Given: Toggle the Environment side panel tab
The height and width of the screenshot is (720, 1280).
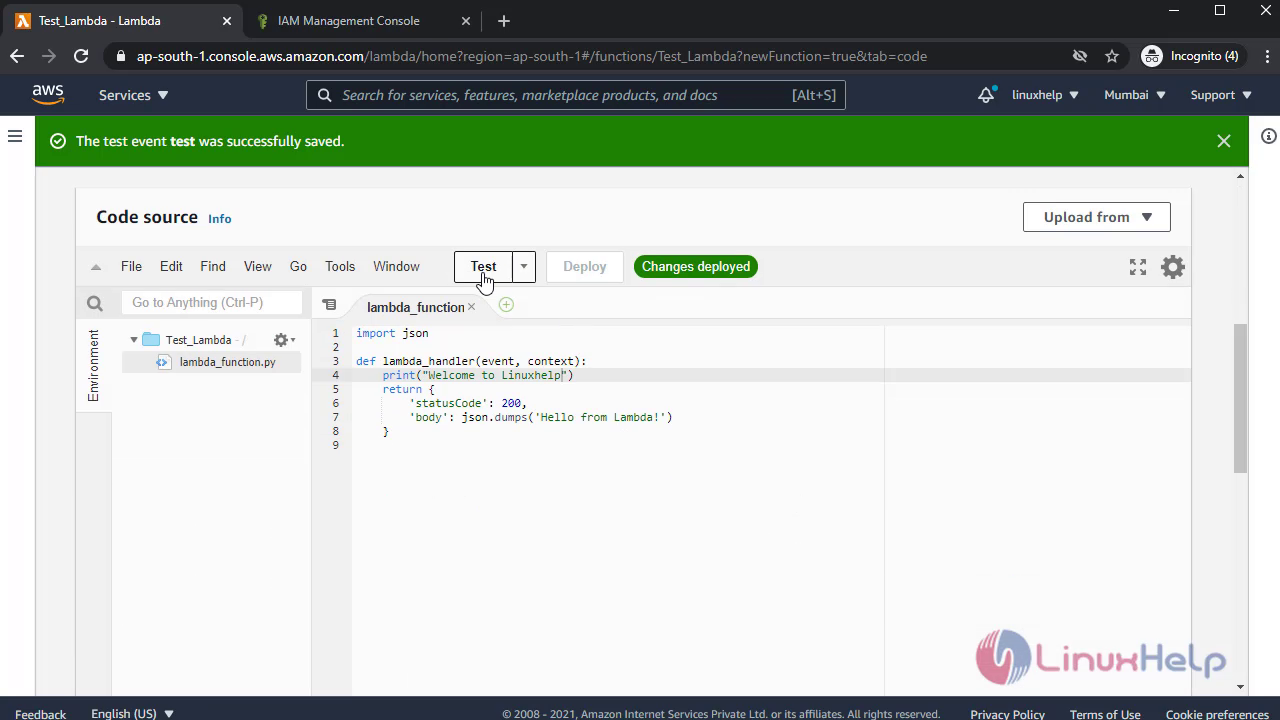Looking at the screenshot, I should tap(94, 366).
